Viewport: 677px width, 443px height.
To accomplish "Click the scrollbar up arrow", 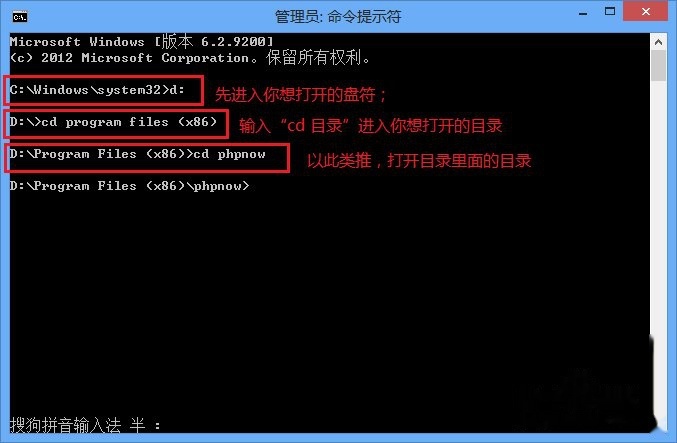I will coord(658,42).
